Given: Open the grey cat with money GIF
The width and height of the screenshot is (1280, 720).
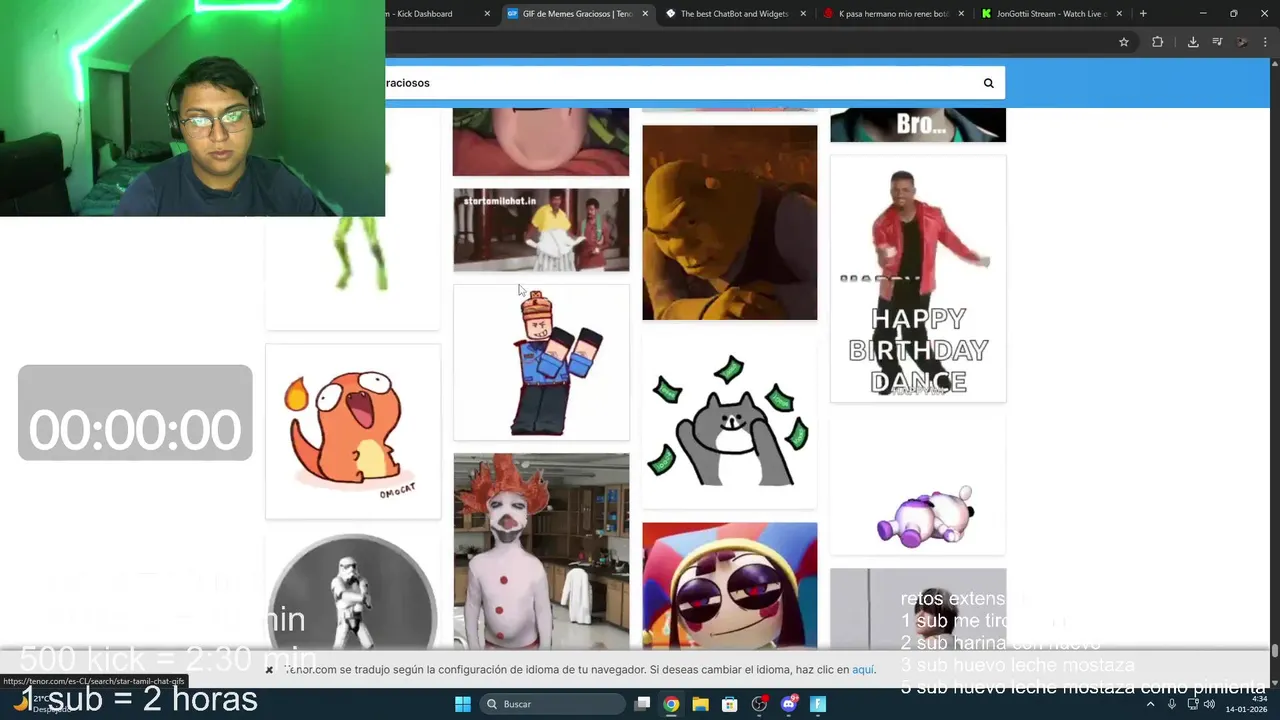Looking at the screenshot, I should point(729,420).
